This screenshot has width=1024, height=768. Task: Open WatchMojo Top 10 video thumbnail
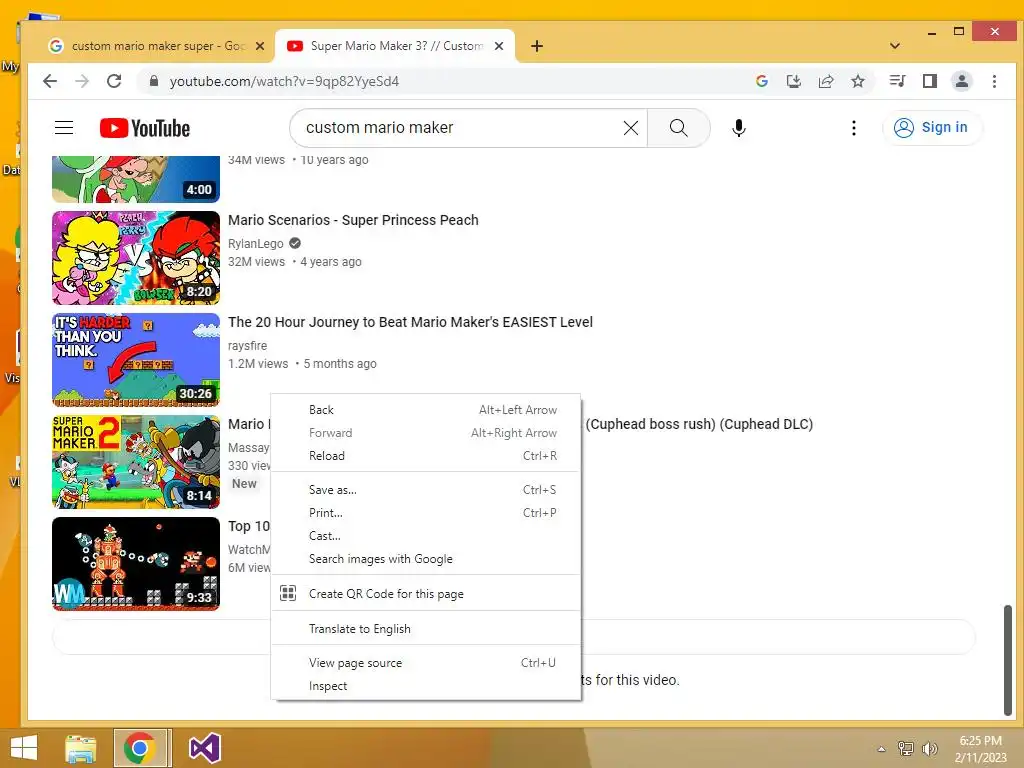pyautogui.click(x=136, y=564)
